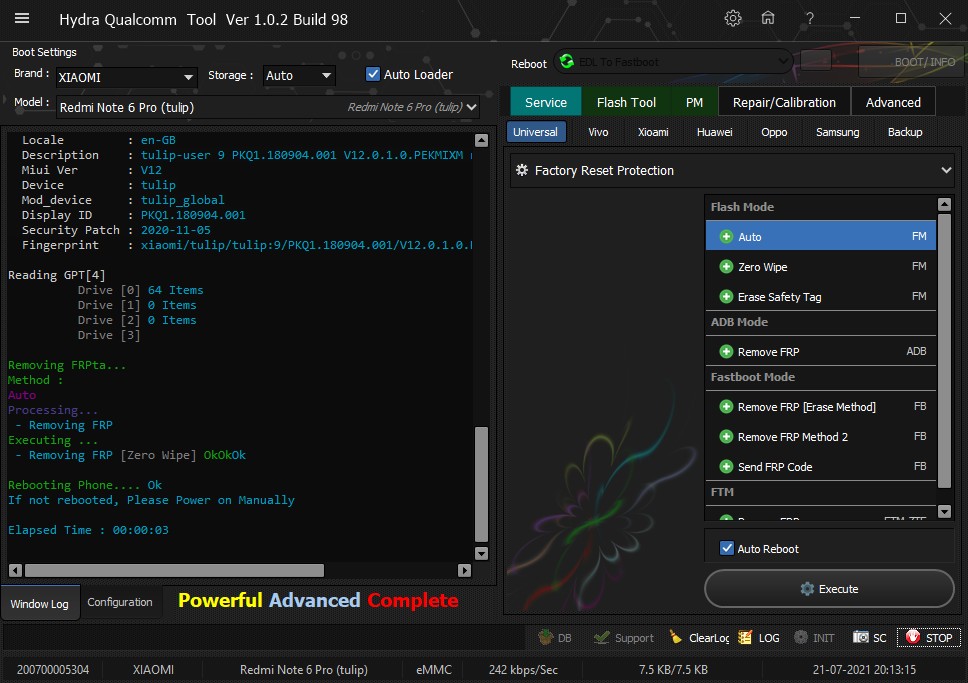The image size is (968, 683).
Task: Open the Reboot mode dropdown
Action: click(673, 62)
